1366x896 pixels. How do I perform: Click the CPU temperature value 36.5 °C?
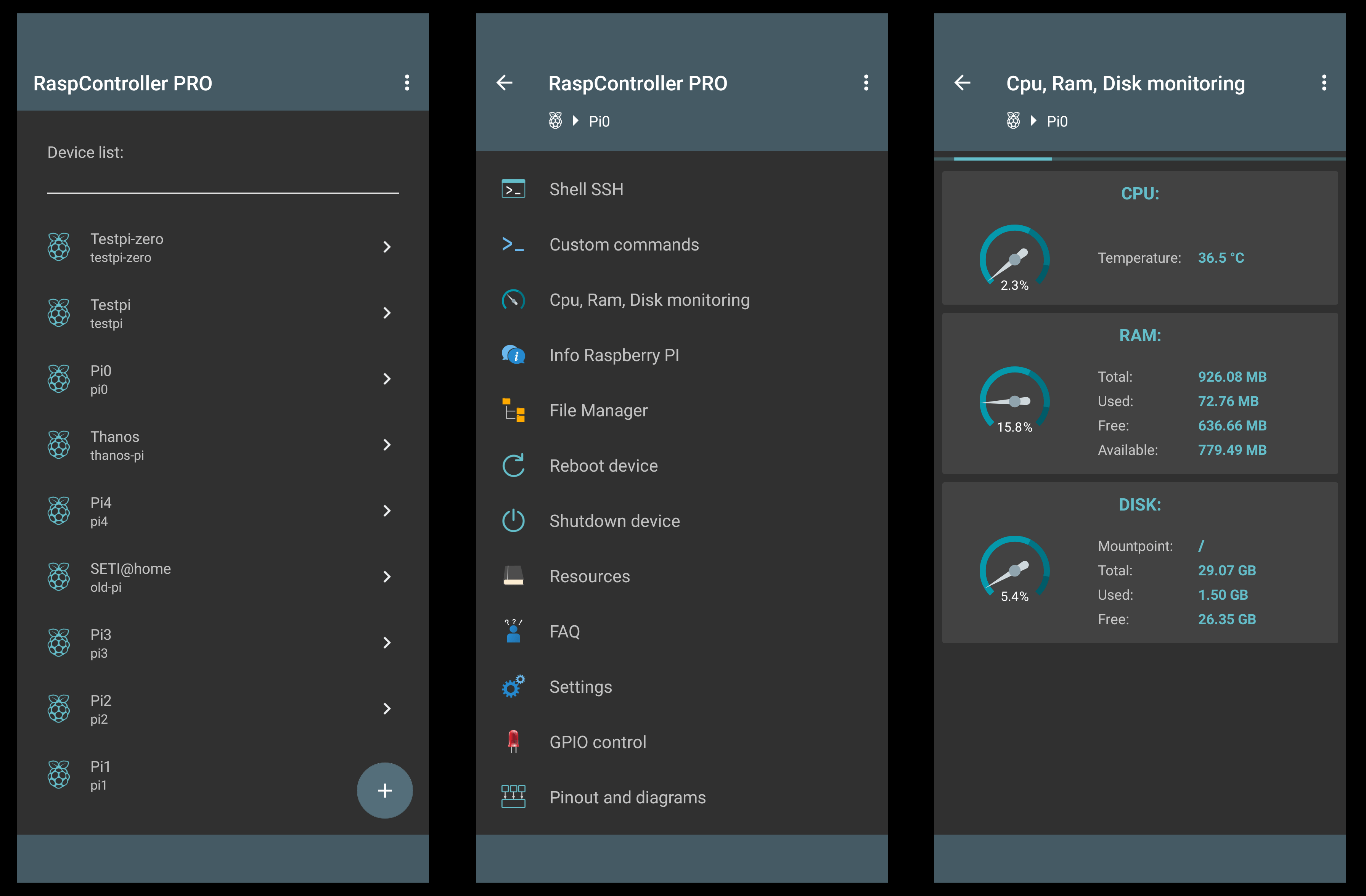[1221, 258]
